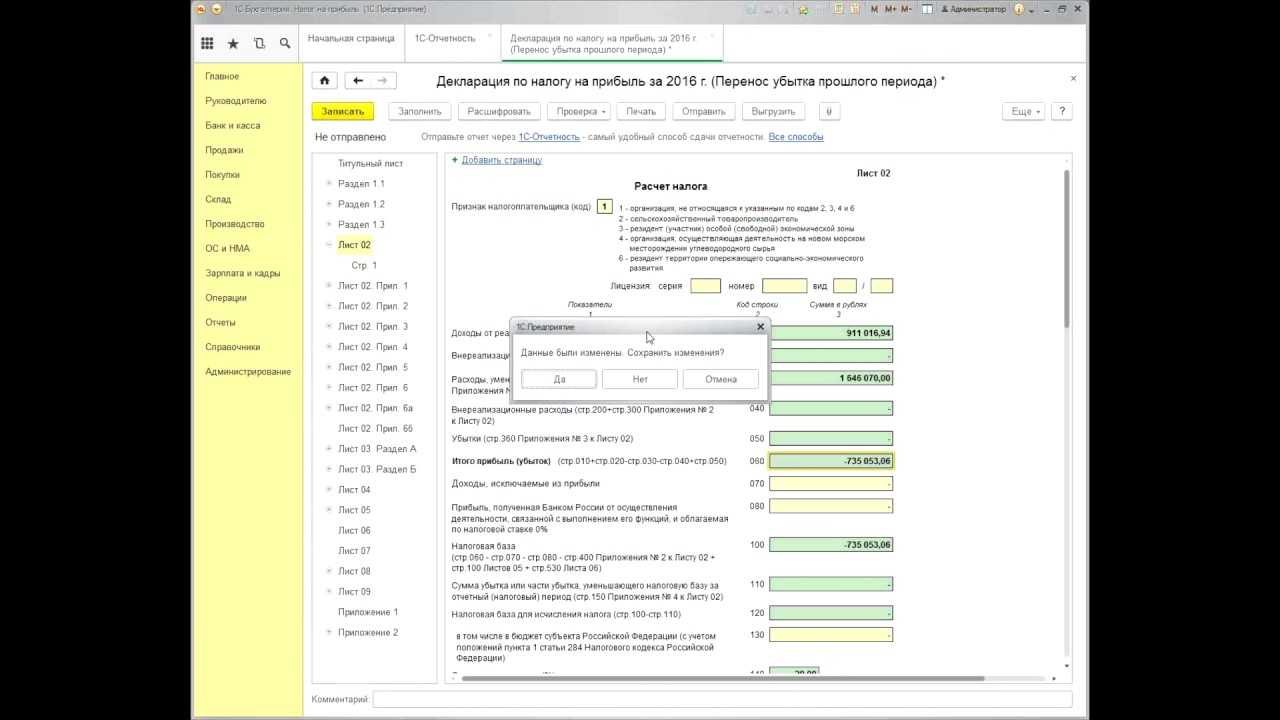Click the Расшифровать button
The width and height of the screenshot is (1280, 720).
coord(499,111)
